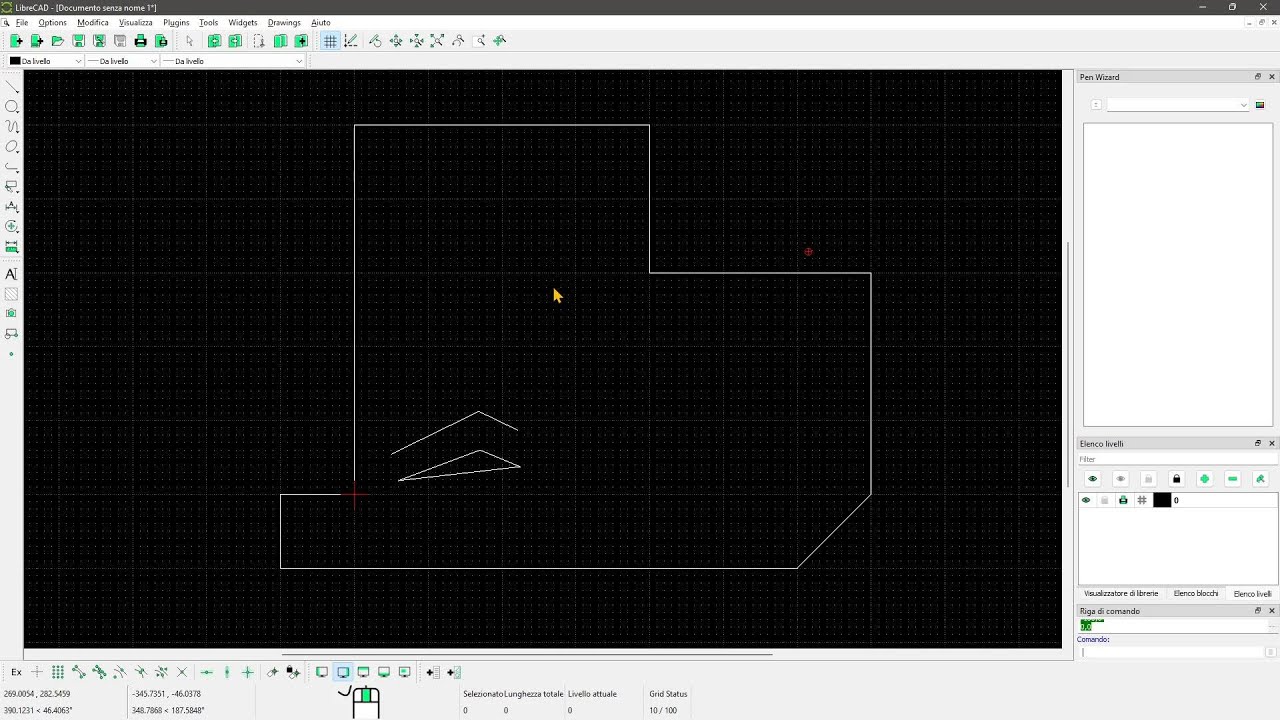Click Remove layer green minus button
Viewport: 1280px width, 720px height.
[1232, 479]
